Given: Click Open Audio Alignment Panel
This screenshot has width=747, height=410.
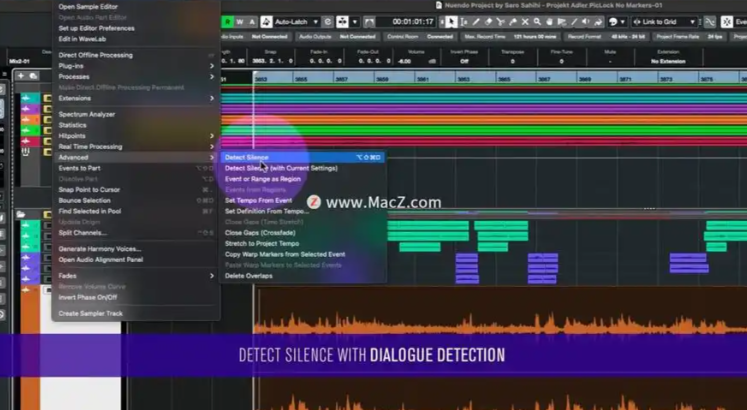Looking at the screenshot, I should tap(100, 259).
